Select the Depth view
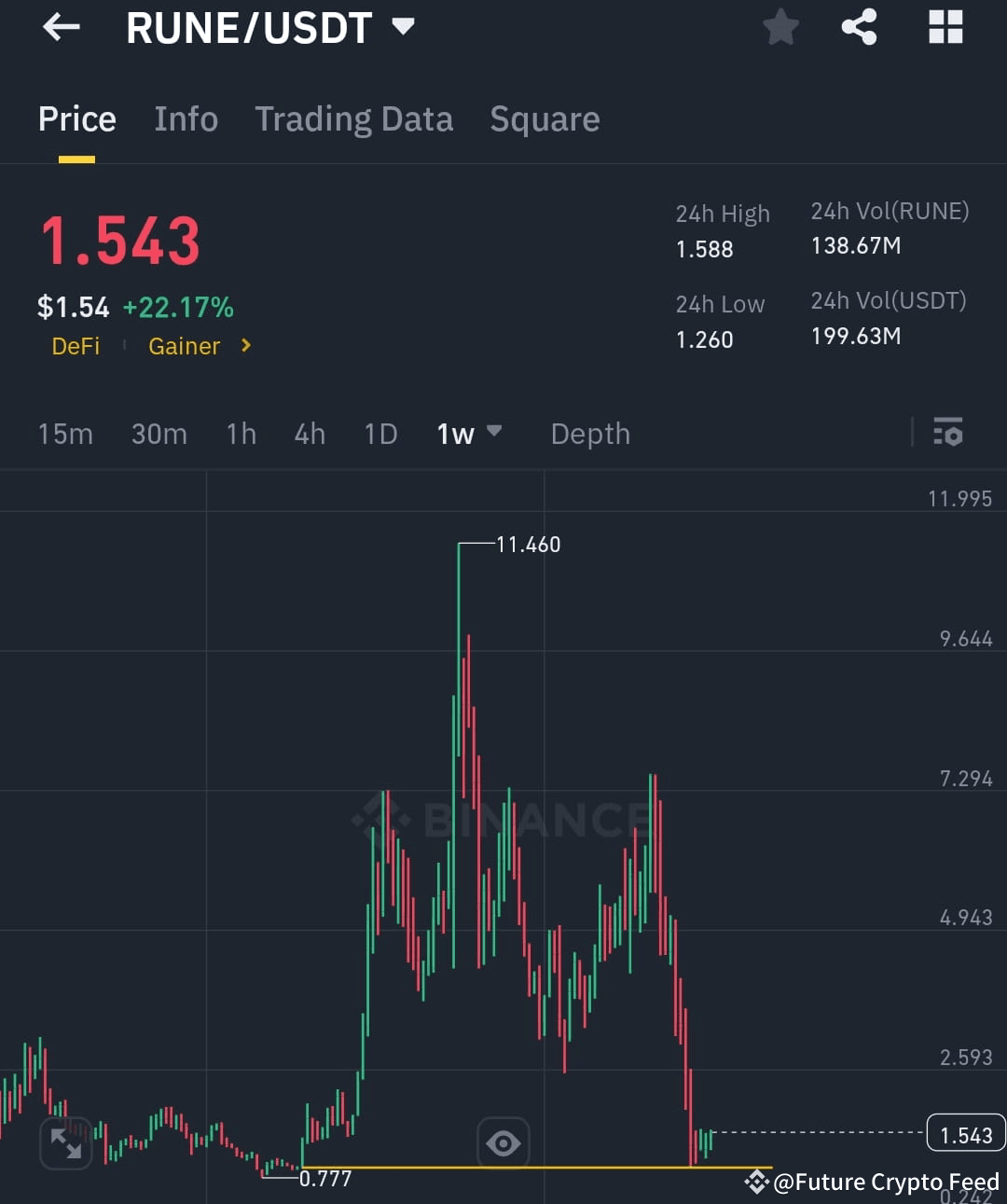1007x1204 pixels. 589,433
